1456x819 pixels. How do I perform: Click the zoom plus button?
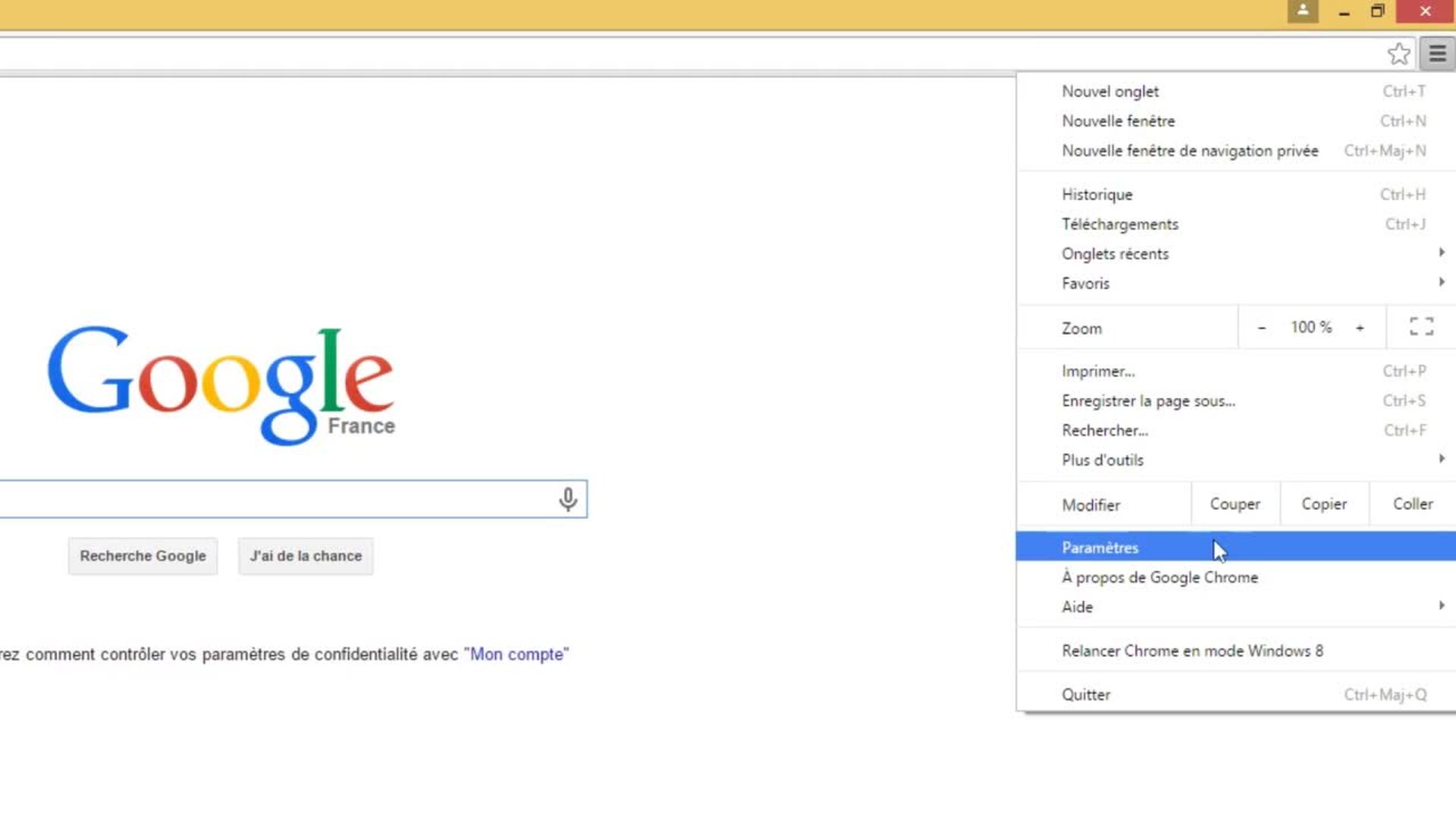click(1360, 328)
